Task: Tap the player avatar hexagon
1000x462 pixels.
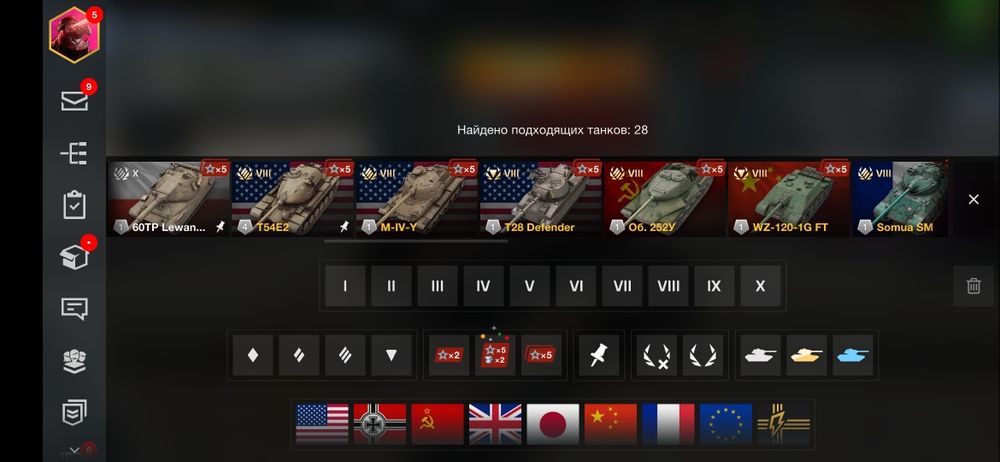Action: (x=74, y=35)
